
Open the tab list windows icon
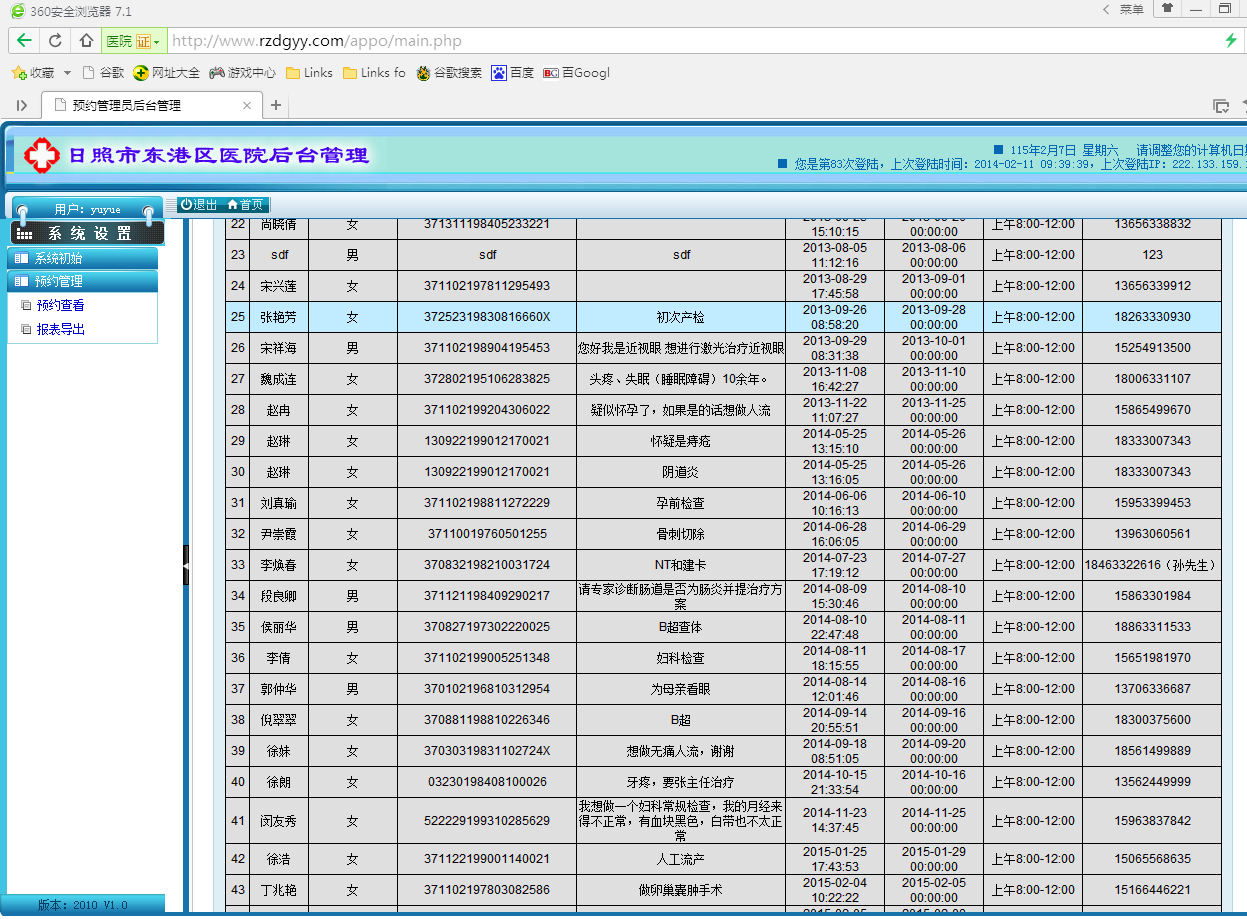pos(1221,105)
